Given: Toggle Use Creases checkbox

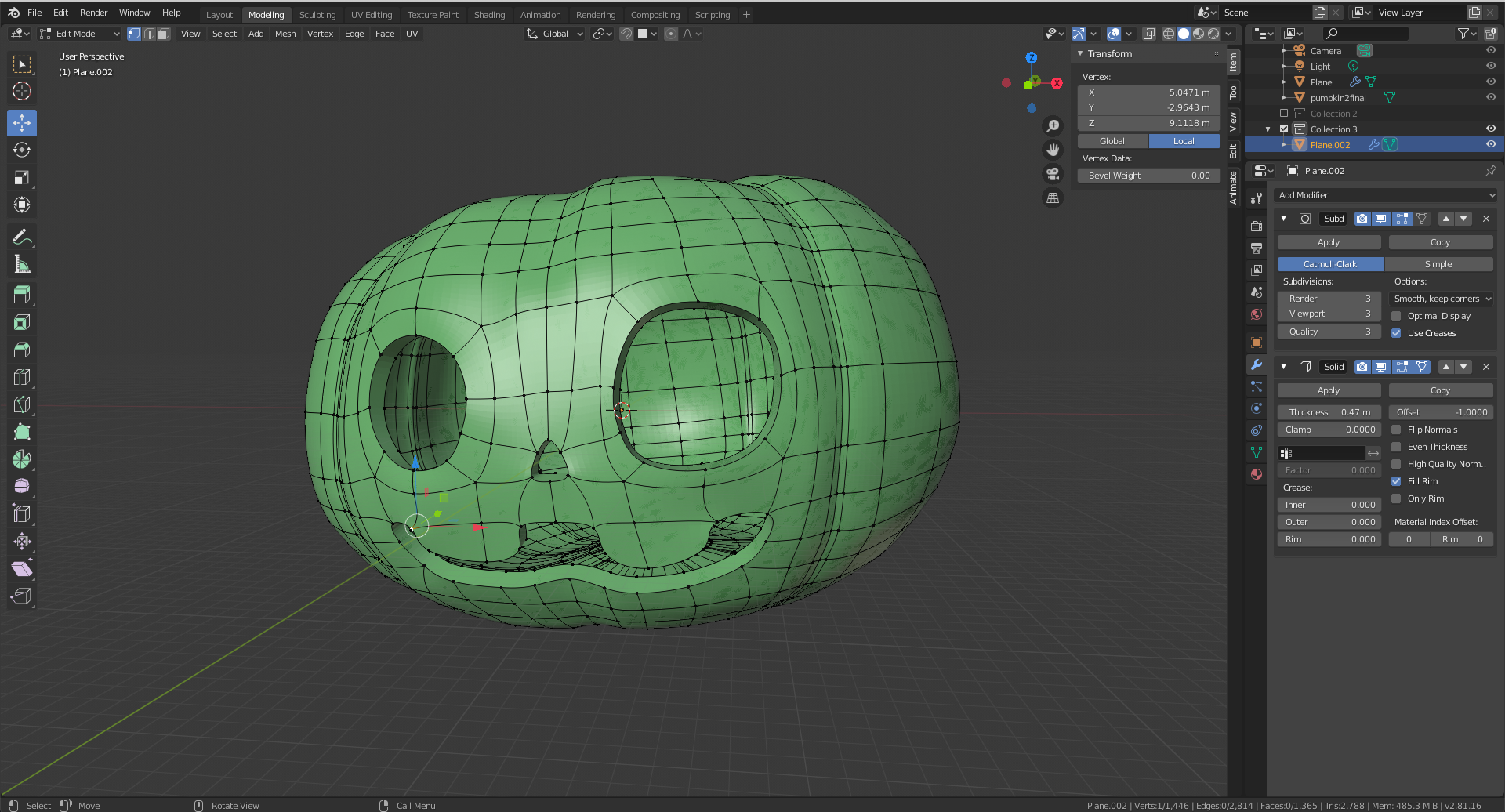Looking at the screenshot, I should coord(1396,333).
